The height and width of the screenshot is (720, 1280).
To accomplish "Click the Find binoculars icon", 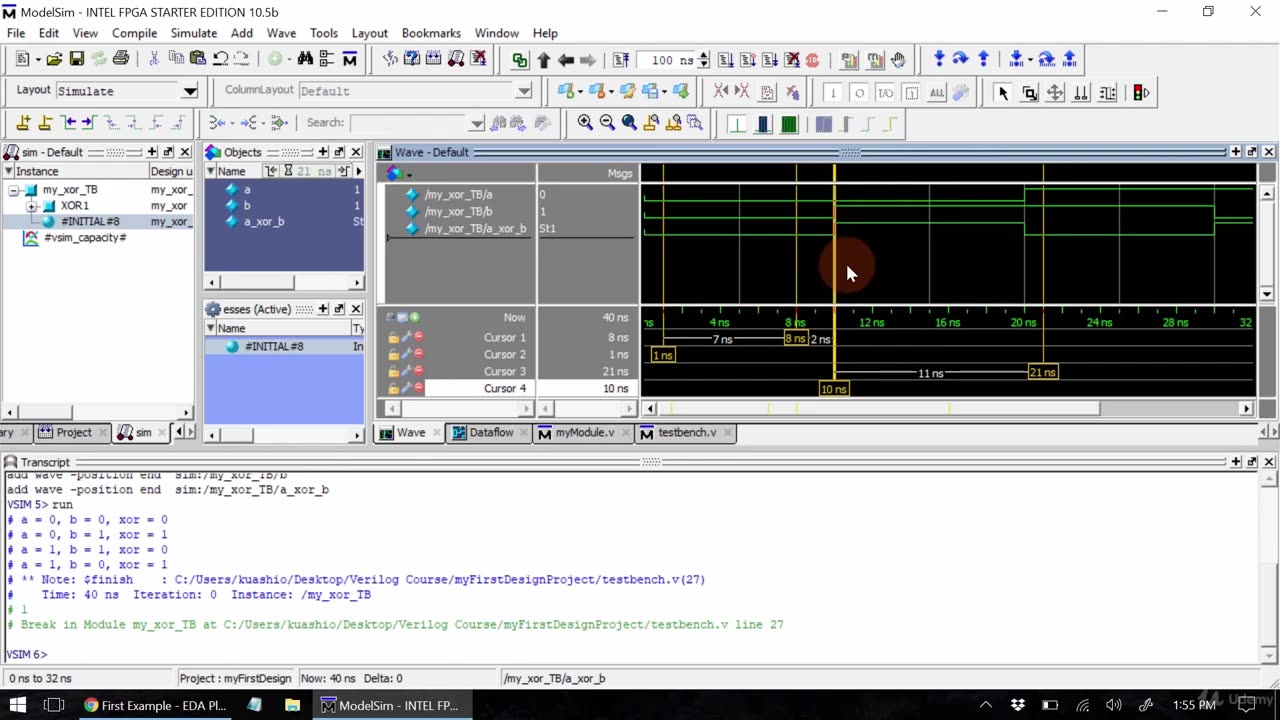I will (305, 59).
